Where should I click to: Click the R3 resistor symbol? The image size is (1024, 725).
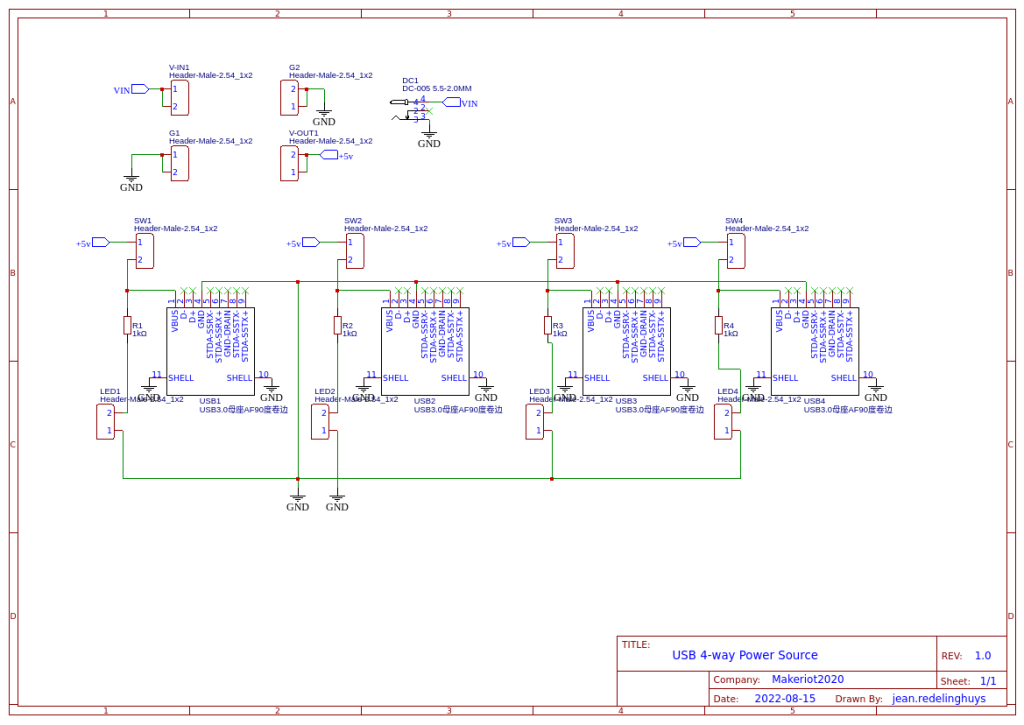click(x=548, y=325)
